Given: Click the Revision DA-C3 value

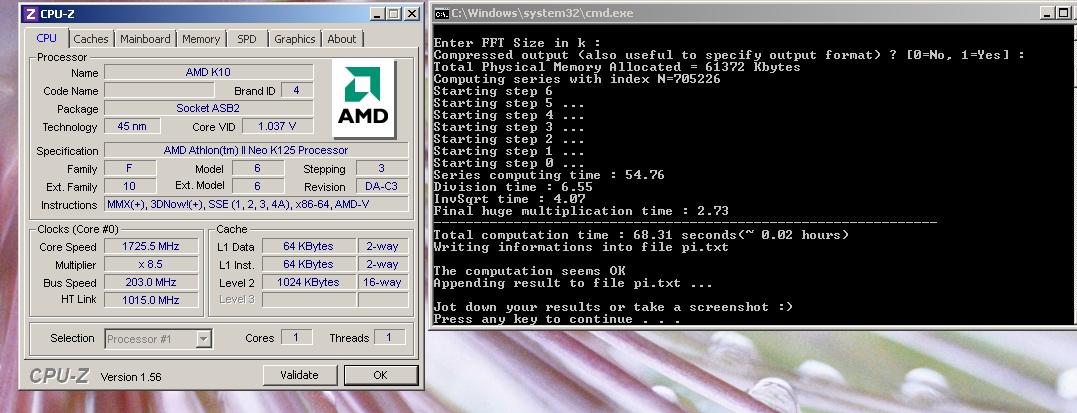Looking at the screenshot, I should point(382,186).
